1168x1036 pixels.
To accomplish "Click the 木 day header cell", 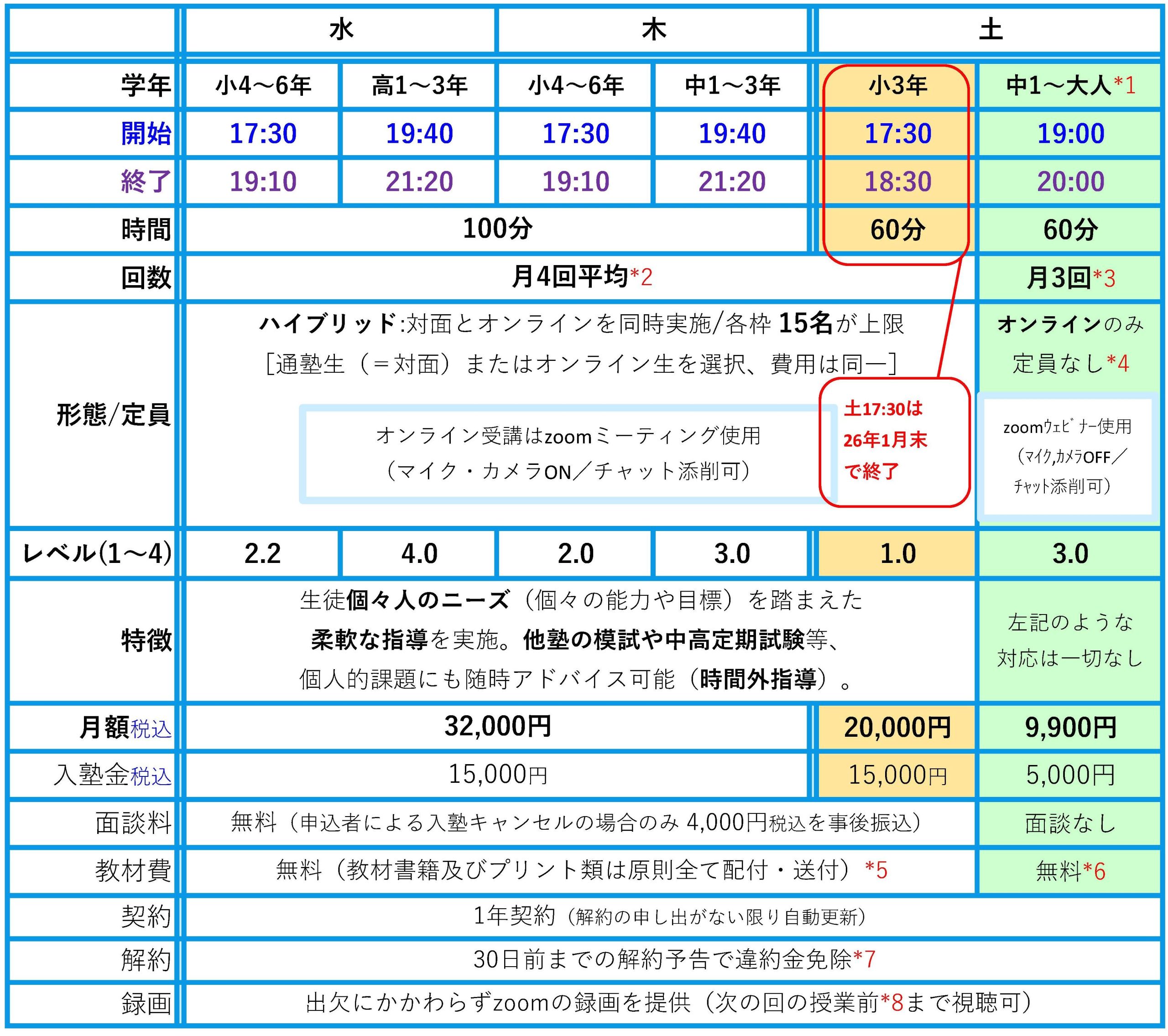I will pos(654,30).
